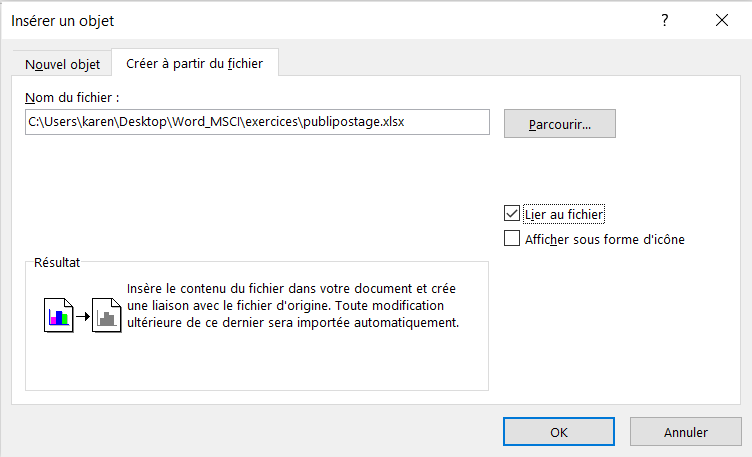Click the Résultat group heading
752x457 pixels.
coord(57,262)
